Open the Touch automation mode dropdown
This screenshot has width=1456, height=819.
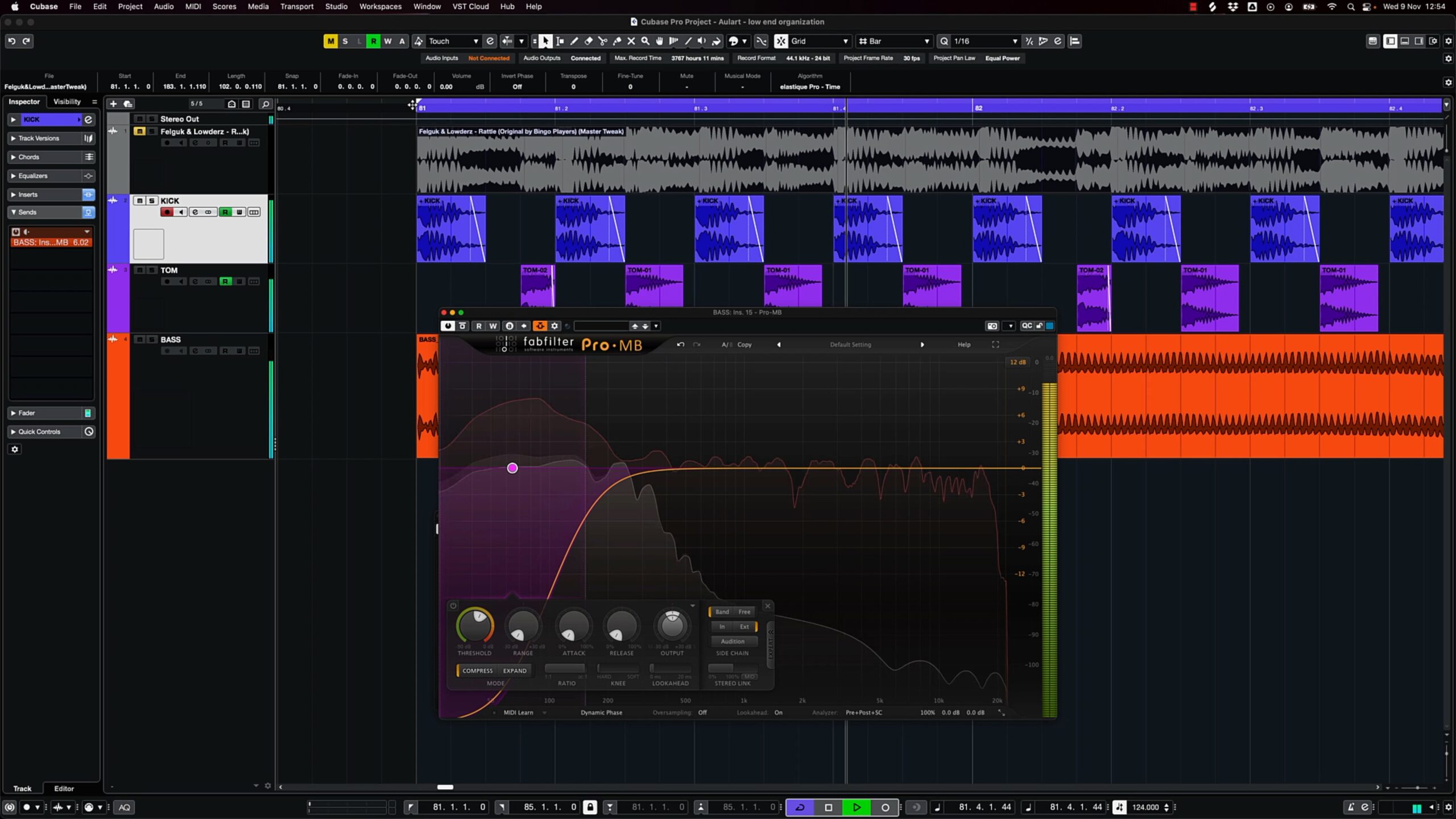pos(453,41)
